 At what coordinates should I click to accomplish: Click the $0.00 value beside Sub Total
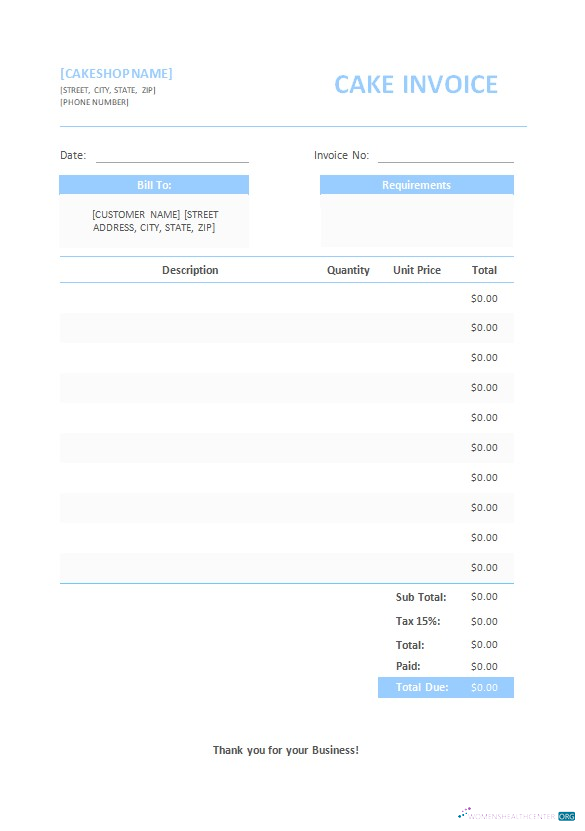pos(484,597)
